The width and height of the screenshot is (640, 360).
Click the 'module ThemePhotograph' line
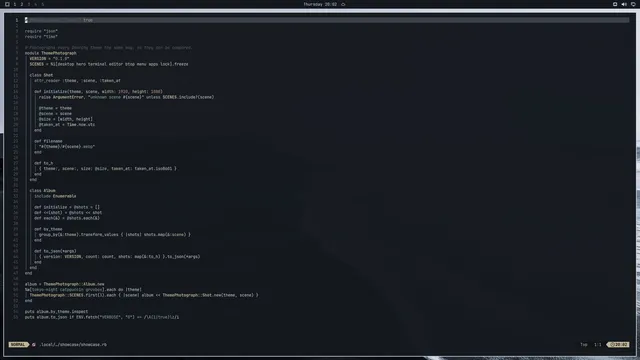pos(51,53)
